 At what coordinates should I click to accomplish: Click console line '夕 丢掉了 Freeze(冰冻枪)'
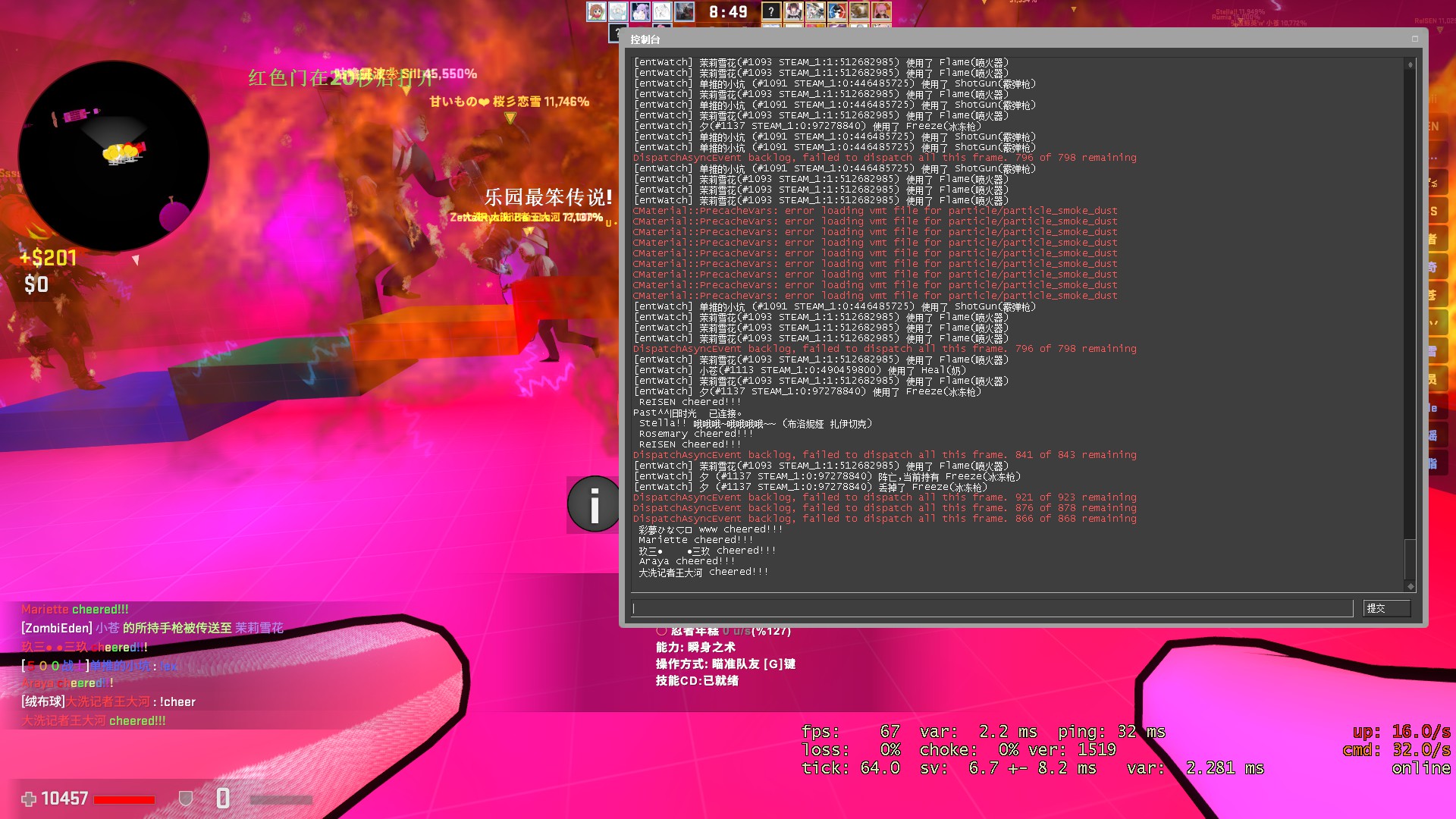click(x=810, y=487)
